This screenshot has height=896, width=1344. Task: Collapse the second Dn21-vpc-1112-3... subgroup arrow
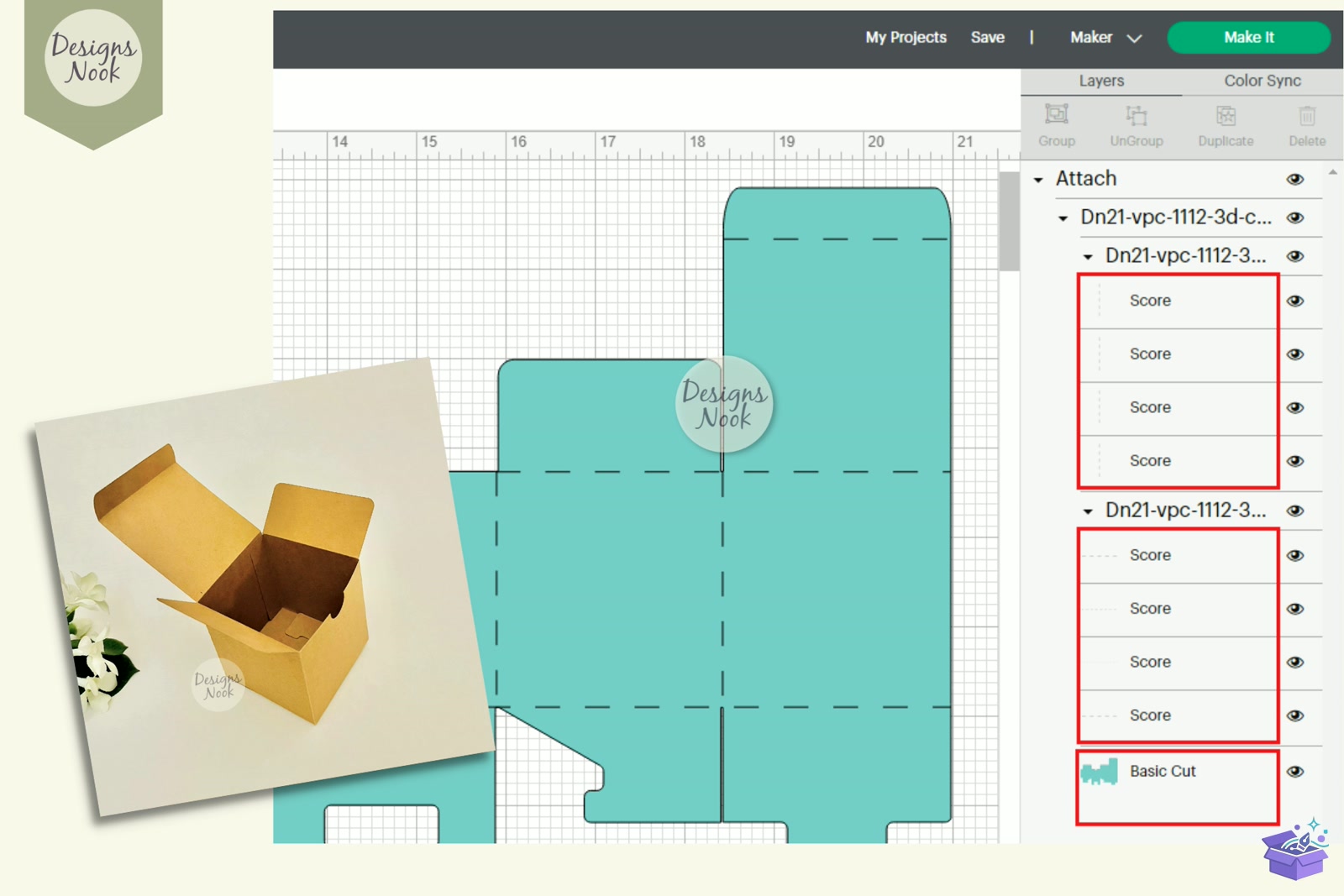click(1088, 511)
